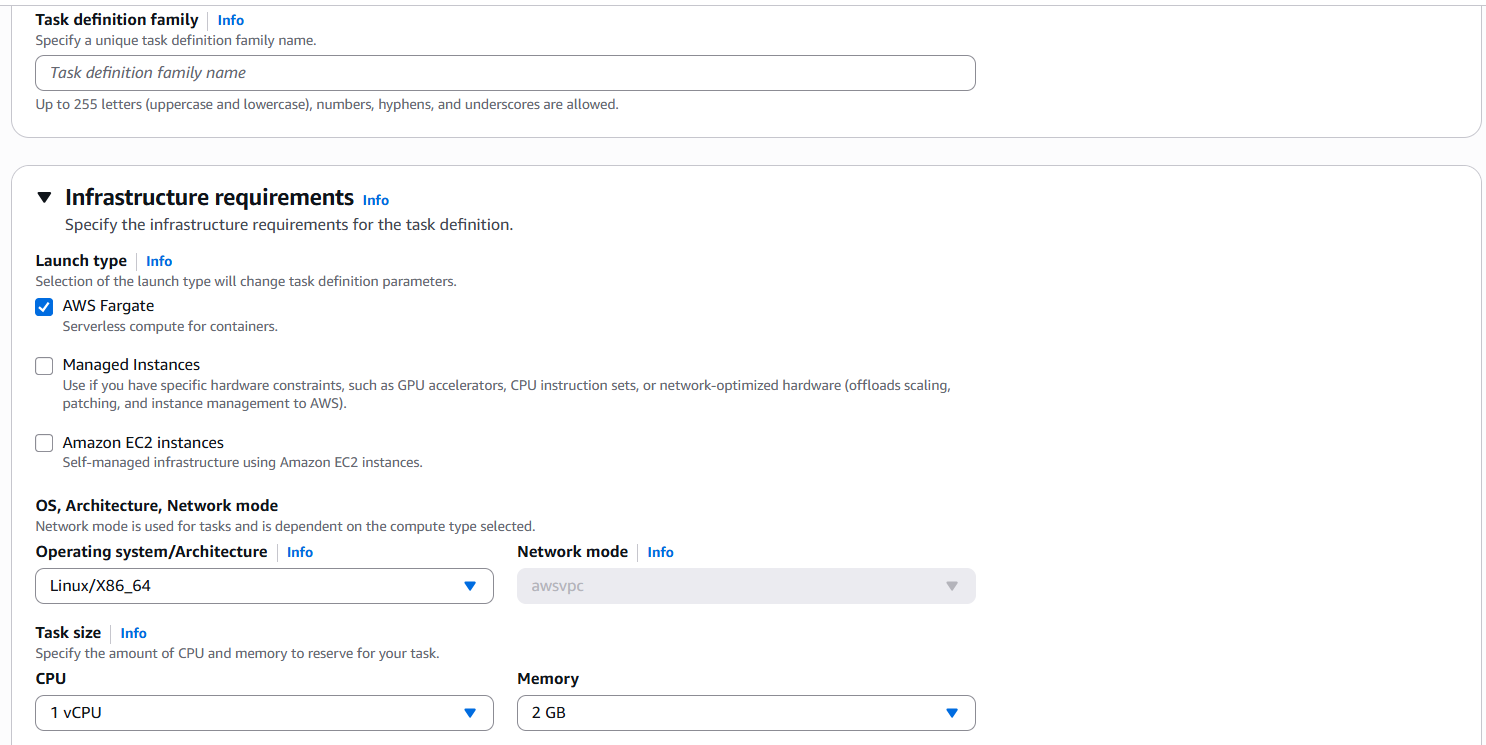View the Infrastructure requirements Info
The height and width of the screenshot is (745, 1486).
click(375, 200)
